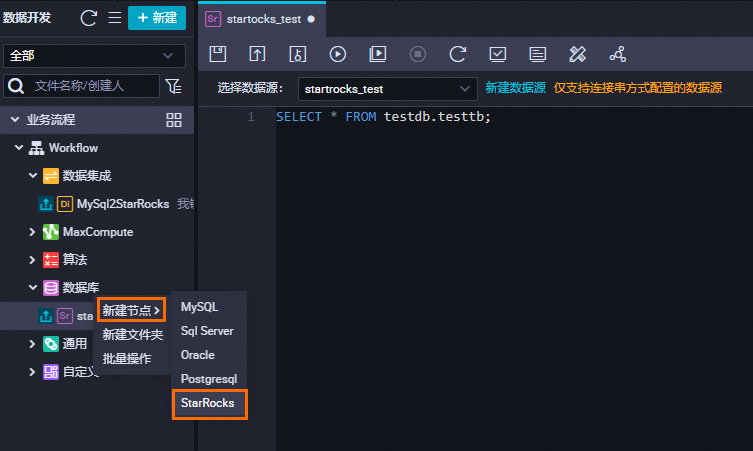The width and height of the screenshot is (753, 451).
Task: Choose 新建文件夹 from context menu
Action: (133, 334)
